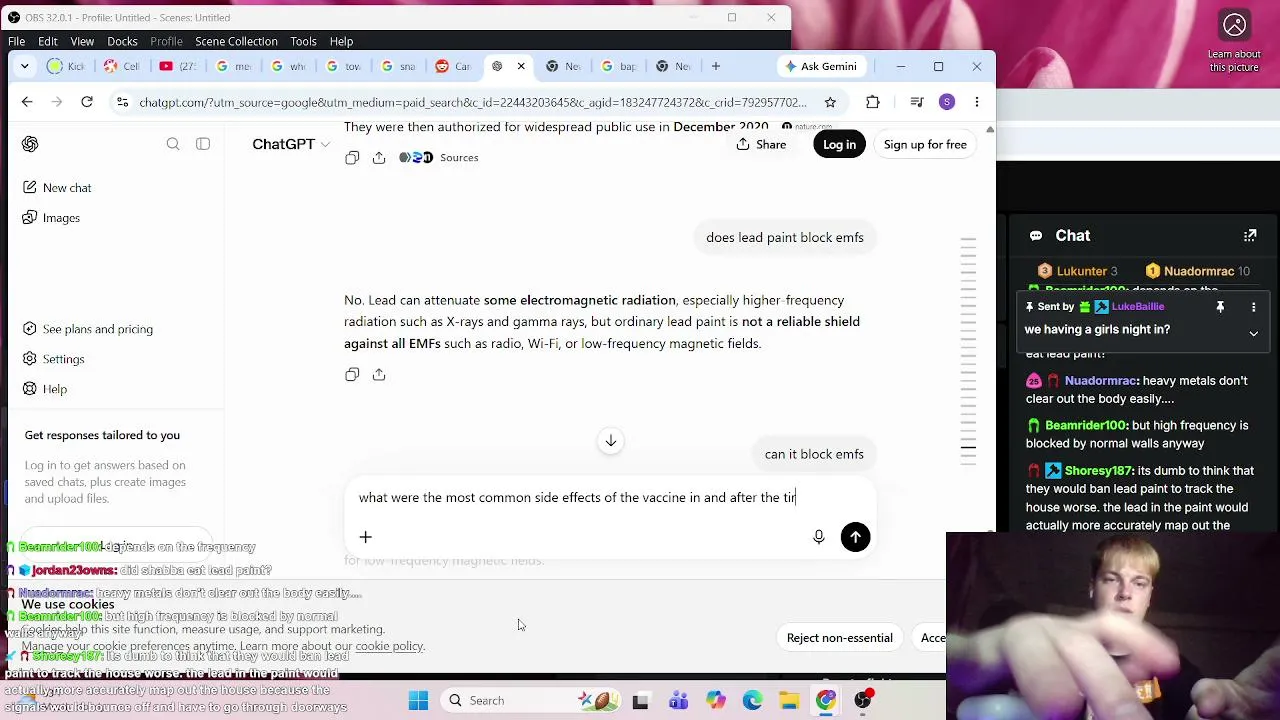Copy the response beside the Sources label
The height and width of the screenshot is (720, 1280).
(x=352, y=158)
